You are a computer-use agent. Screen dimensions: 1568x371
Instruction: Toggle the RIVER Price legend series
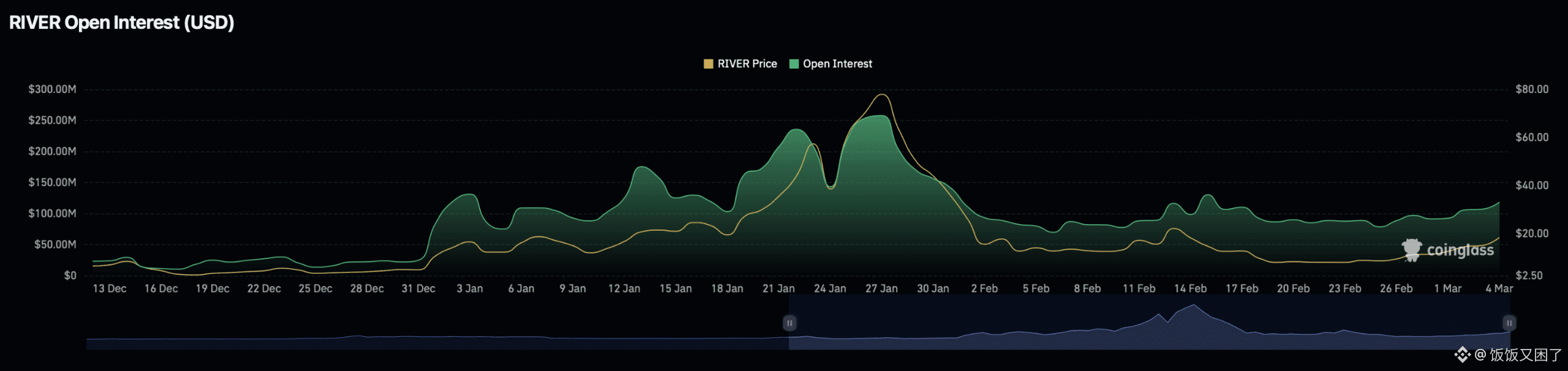pyautogui.click(x=740, y=64)
